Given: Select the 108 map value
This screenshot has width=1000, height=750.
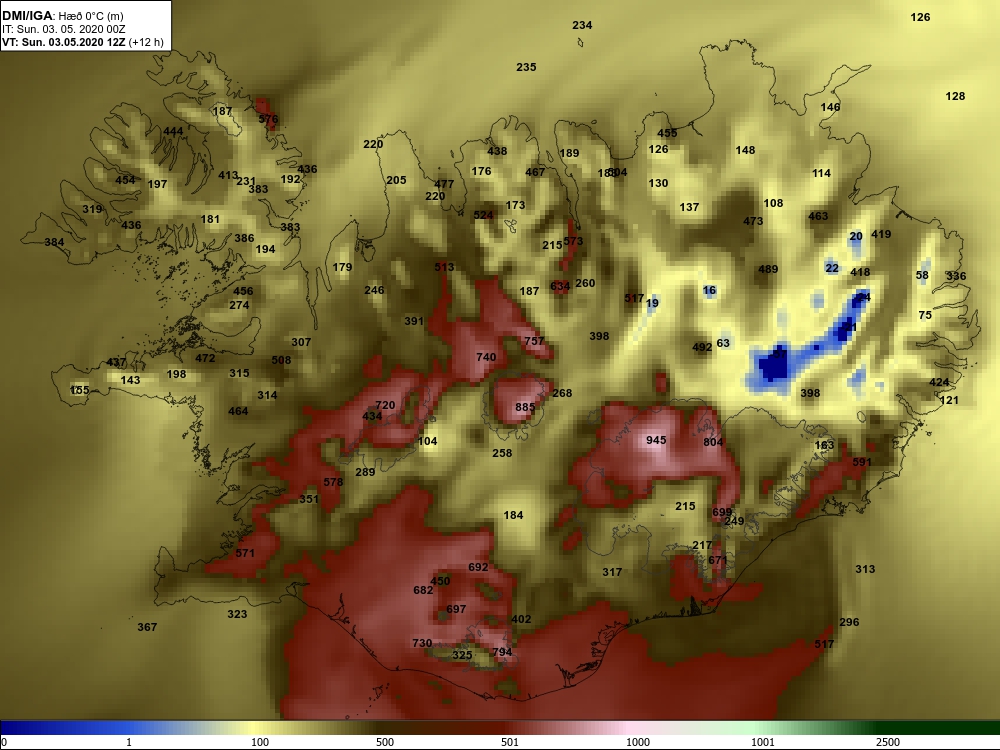Looking at the screenshot, I should (773, 203).
